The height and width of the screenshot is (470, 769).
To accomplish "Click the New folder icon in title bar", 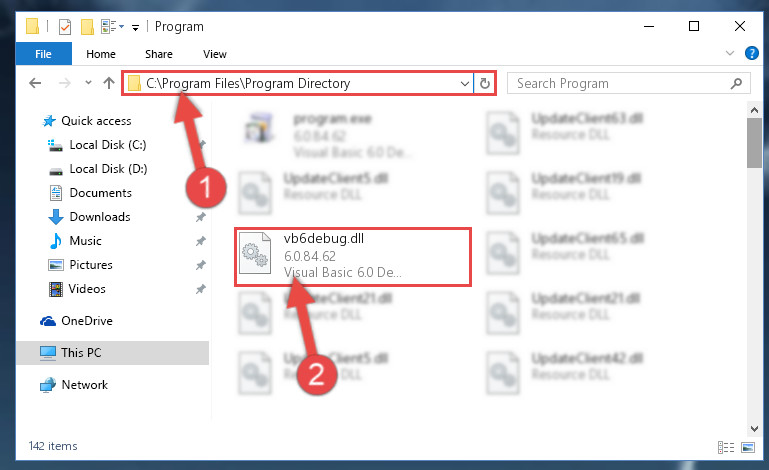I will point(87,26).
